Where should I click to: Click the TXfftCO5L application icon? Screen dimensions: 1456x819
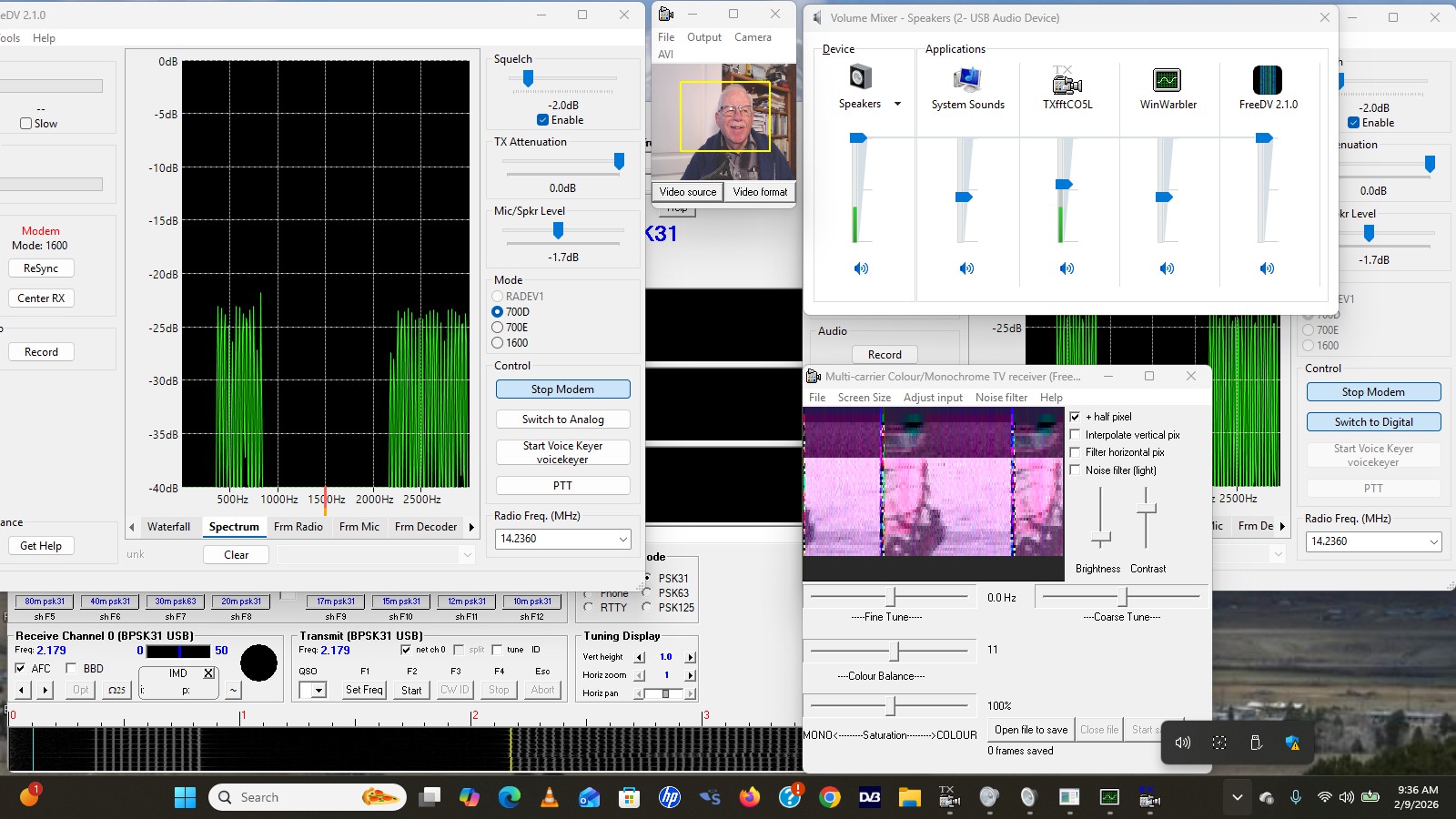(x=1067, y=82)
